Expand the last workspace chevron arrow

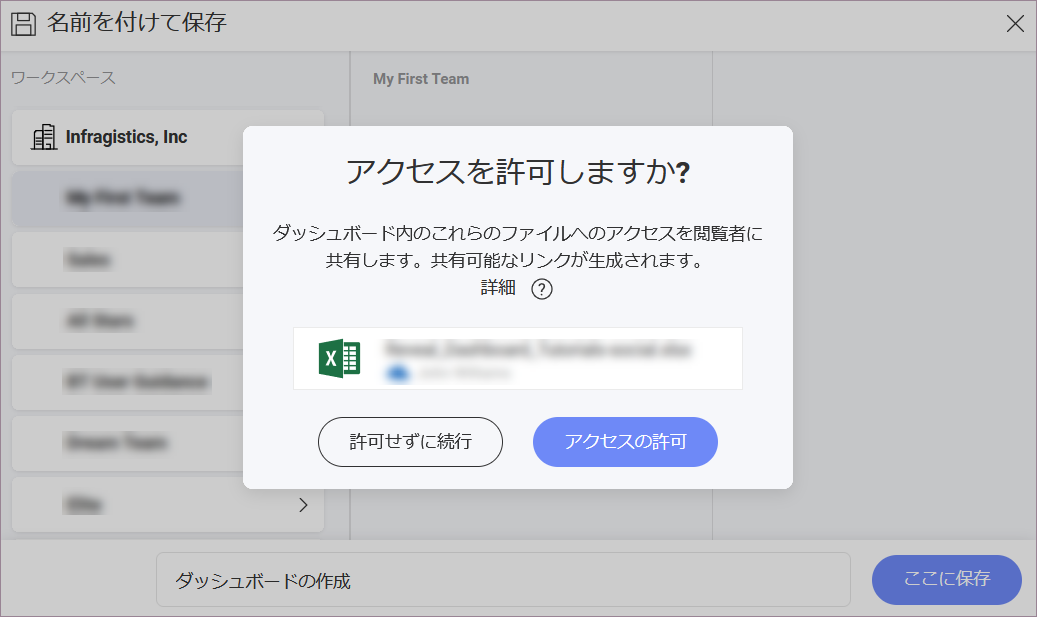pyautogui.click(x=303, y=505)
